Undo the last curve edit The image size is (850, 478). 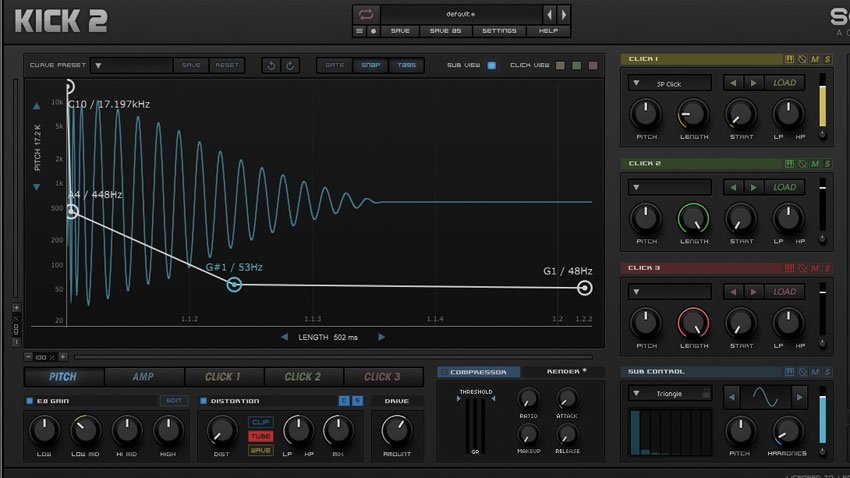[271, 66]
